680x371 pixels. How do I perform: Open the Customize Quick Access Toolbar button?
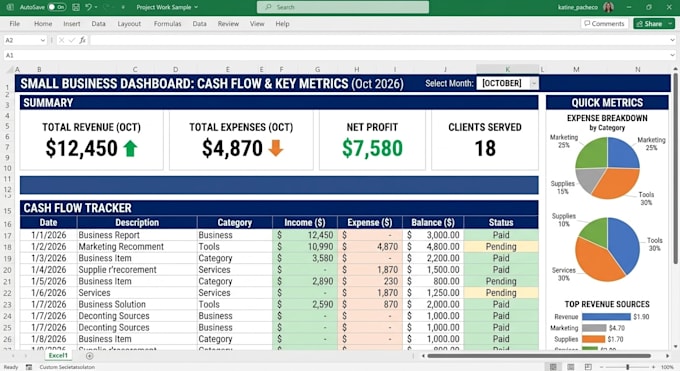click(123, 7)
